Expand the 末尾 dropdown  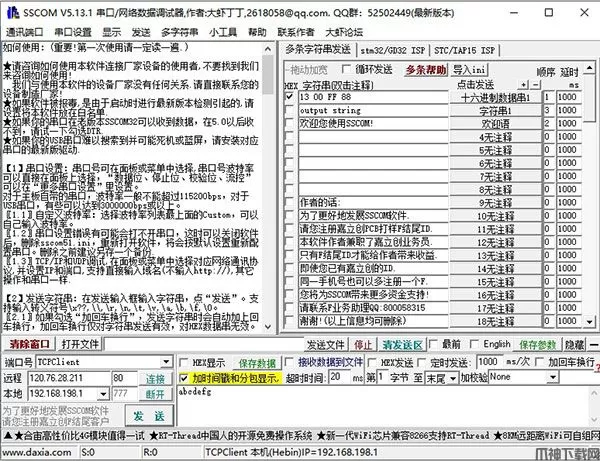tap(453, 378)
